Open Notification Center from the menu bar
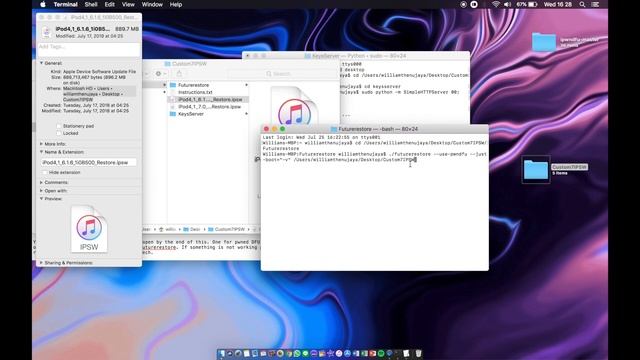 tap(596, 4)
